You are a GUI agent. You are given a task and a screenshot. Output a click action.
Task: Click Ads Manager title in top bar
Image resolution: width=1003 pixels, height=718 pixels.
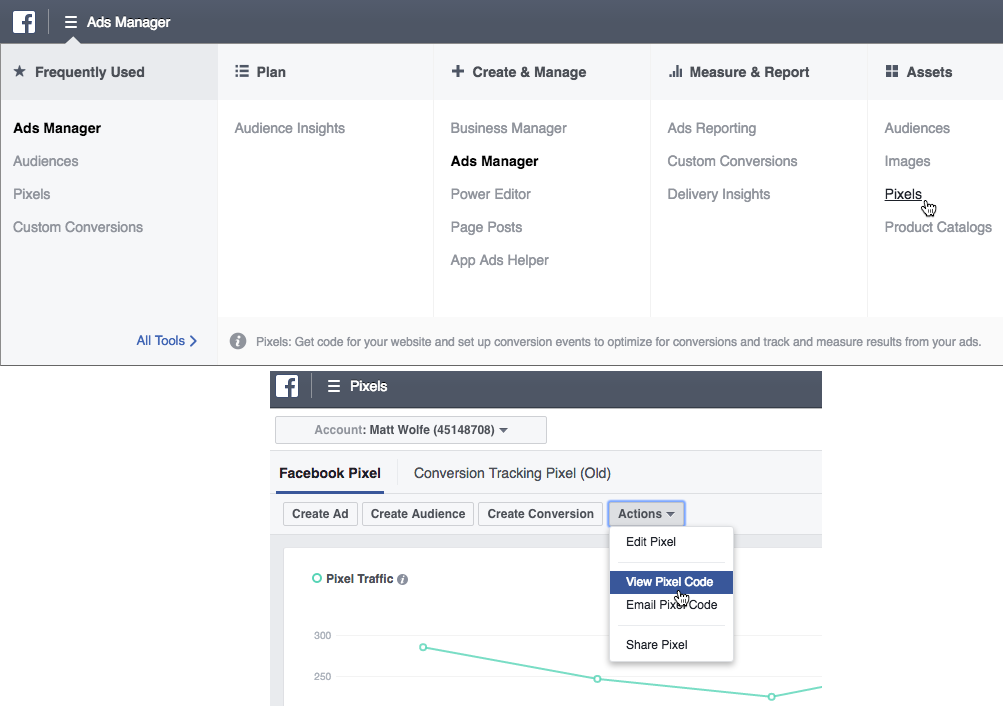click(x=129, y=22)
